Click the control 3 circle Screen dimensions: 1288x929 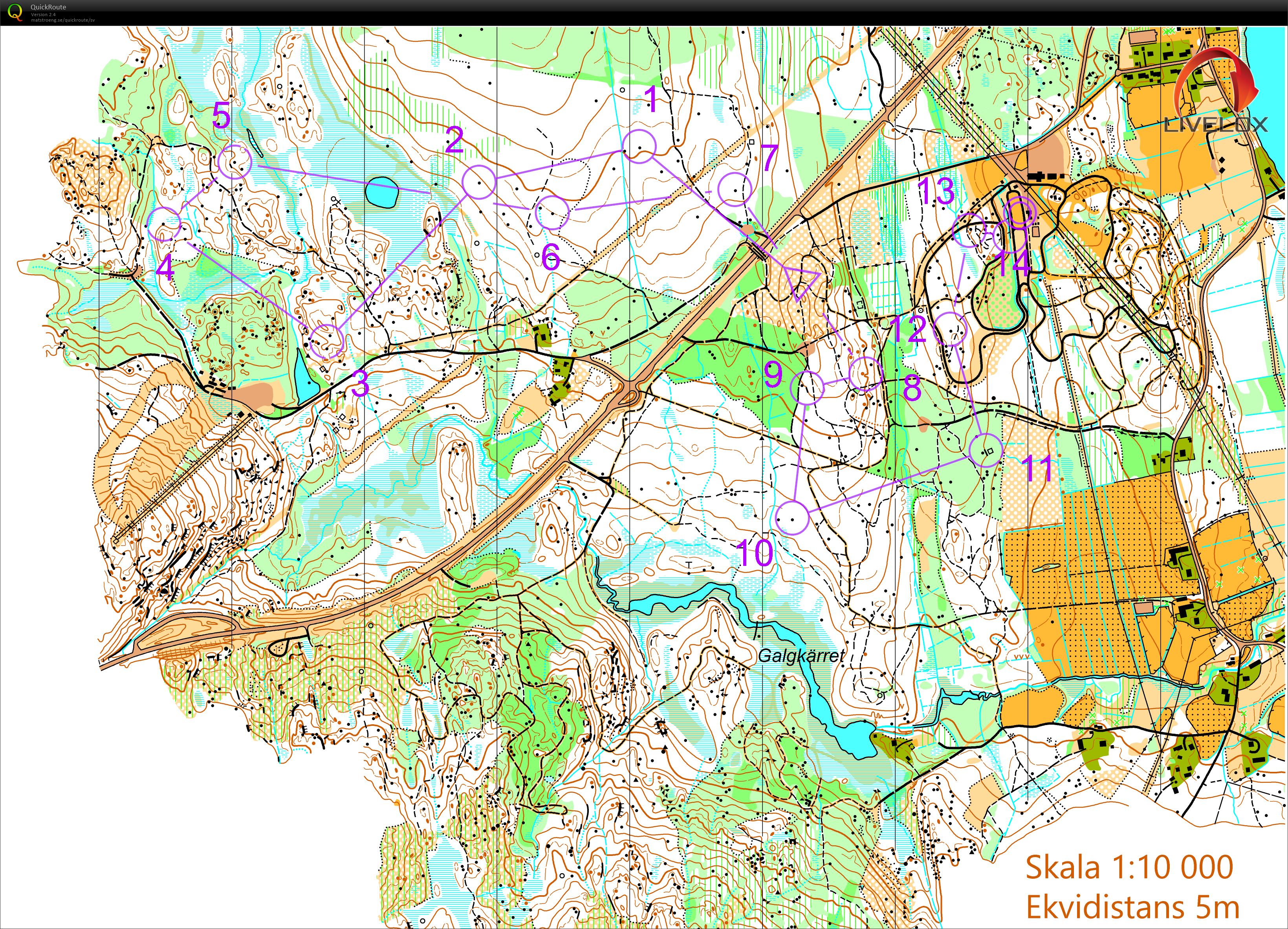pos(326,341)
